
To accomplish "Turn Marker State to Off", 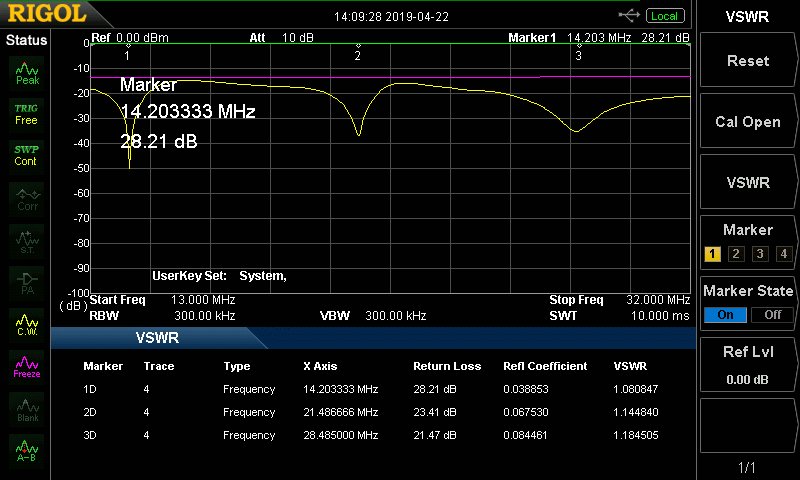I will point(771,314).
